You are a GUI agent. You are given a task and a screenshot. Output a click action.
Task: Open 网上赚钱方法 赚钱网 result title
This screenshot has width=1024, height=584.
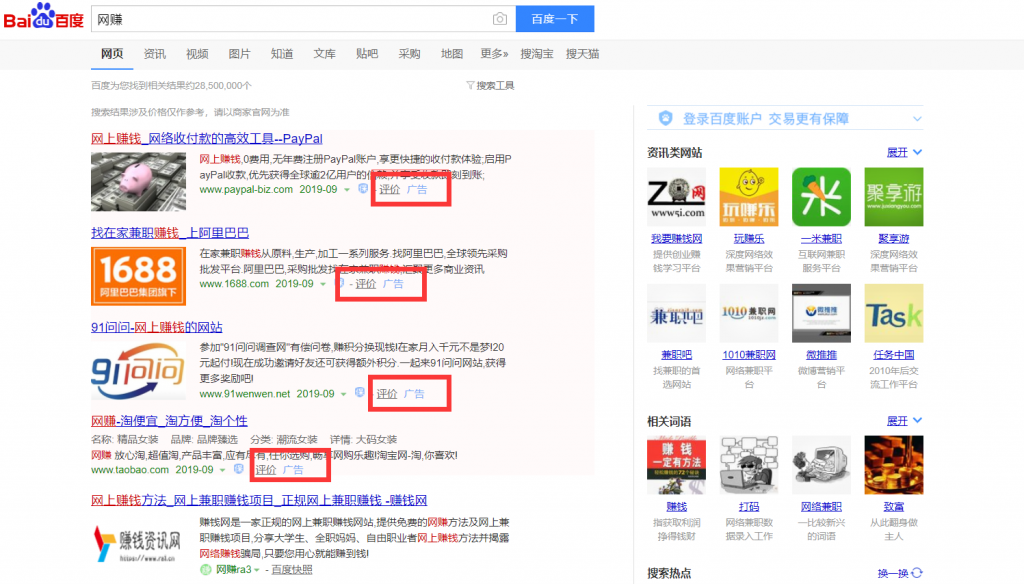[x=259, y=500]
